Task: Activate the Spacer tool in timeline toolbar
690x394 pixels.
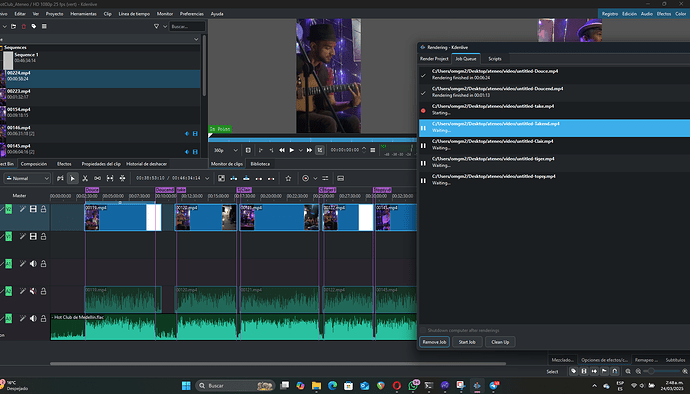Action: 97,178
